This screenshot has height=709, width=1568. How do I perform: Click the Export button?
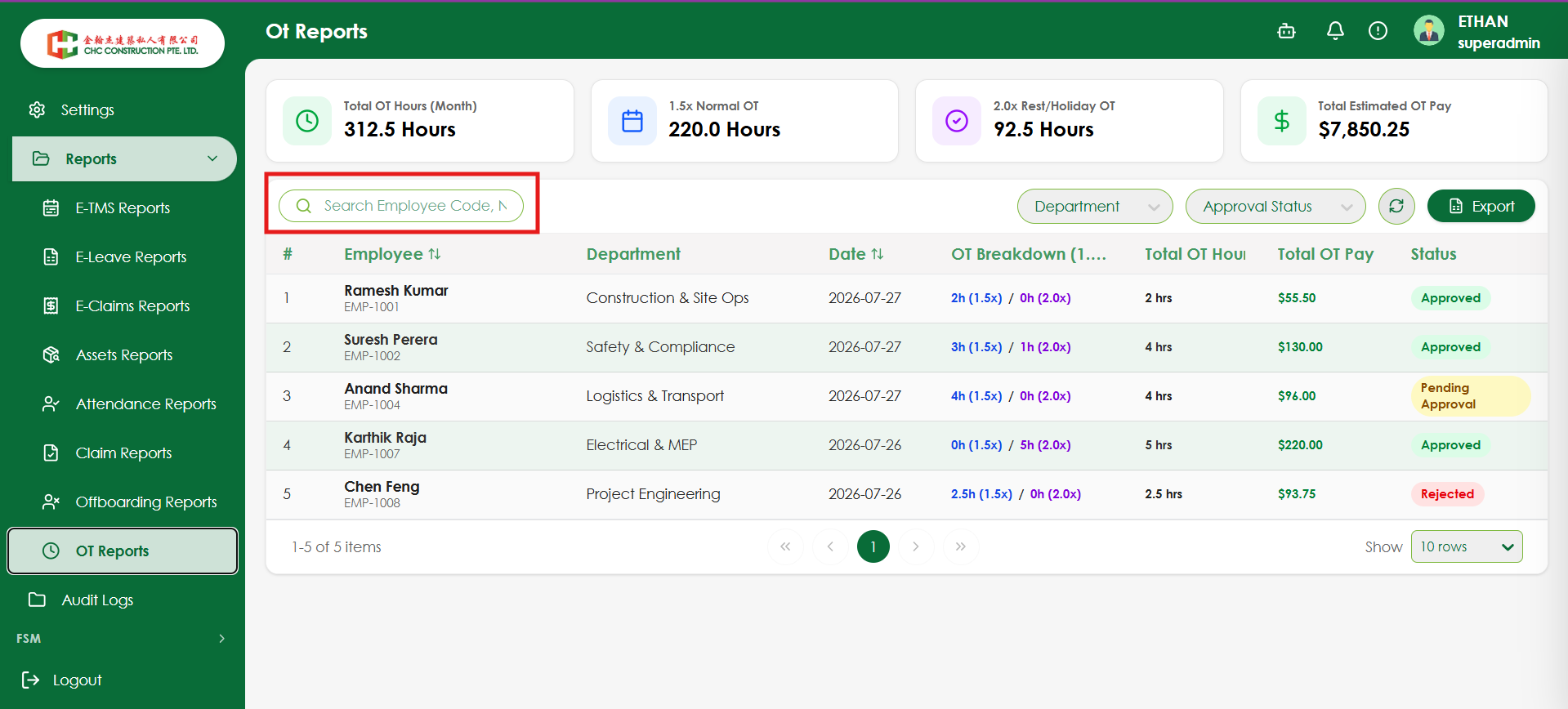[1481, 206]
